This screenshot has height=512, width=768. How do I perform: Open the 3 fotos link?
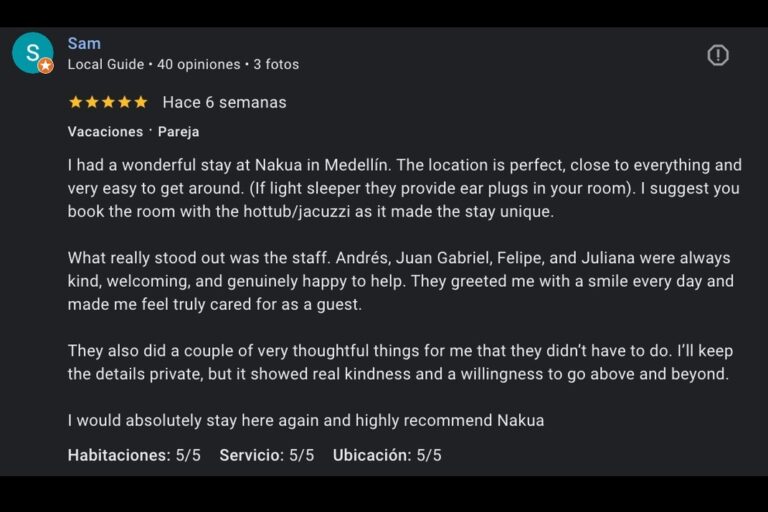[276, 64]
